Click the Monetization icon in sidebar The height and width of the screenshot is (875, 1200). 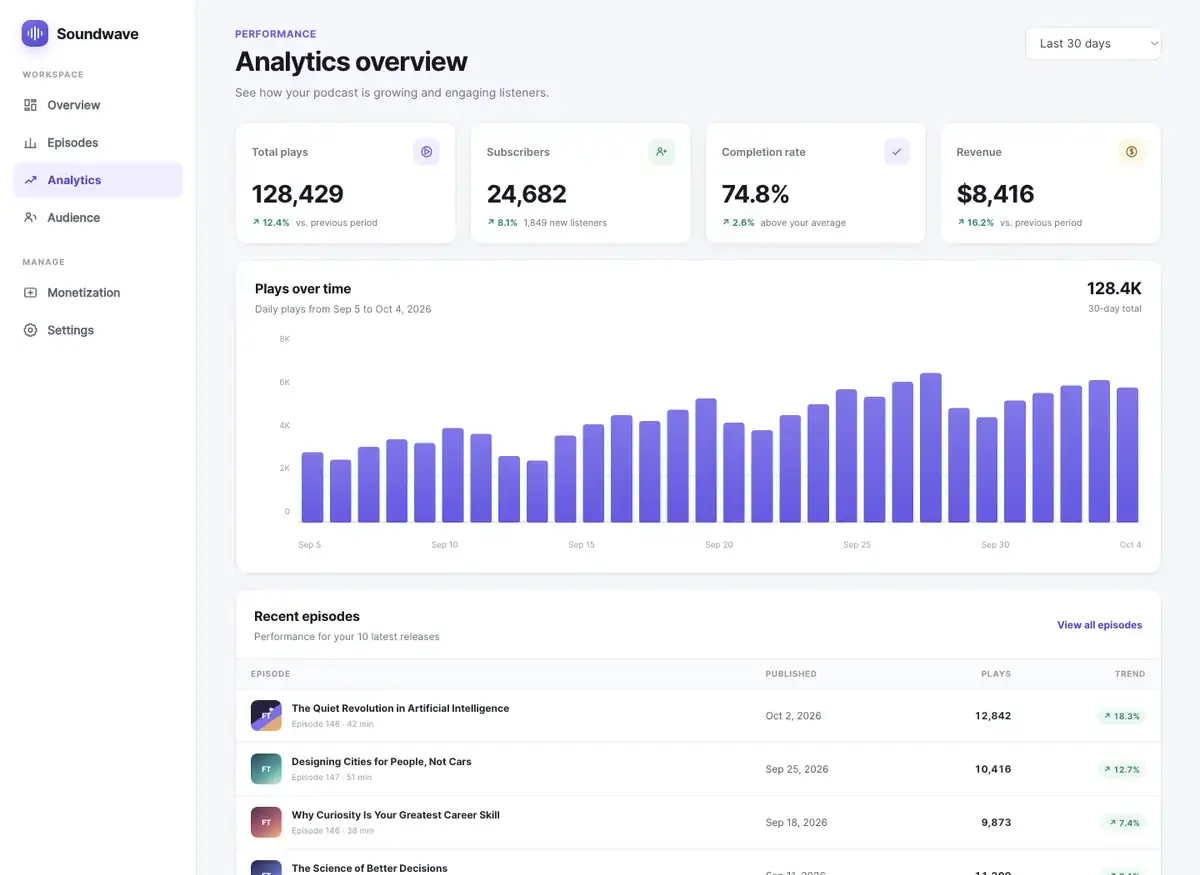[x=30, y=293]
